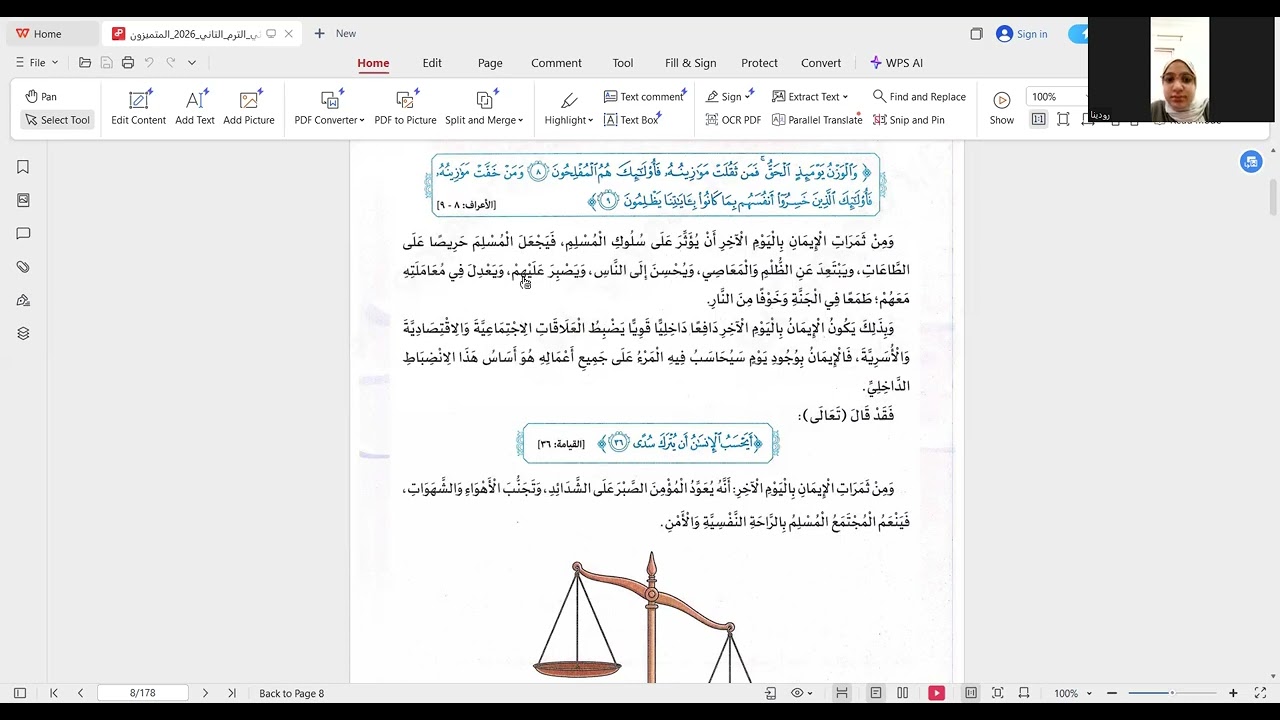Image resolution: width=1280 pixels, height=720 pixels.
Task: Click Back to Page 8
Action: 292,693
